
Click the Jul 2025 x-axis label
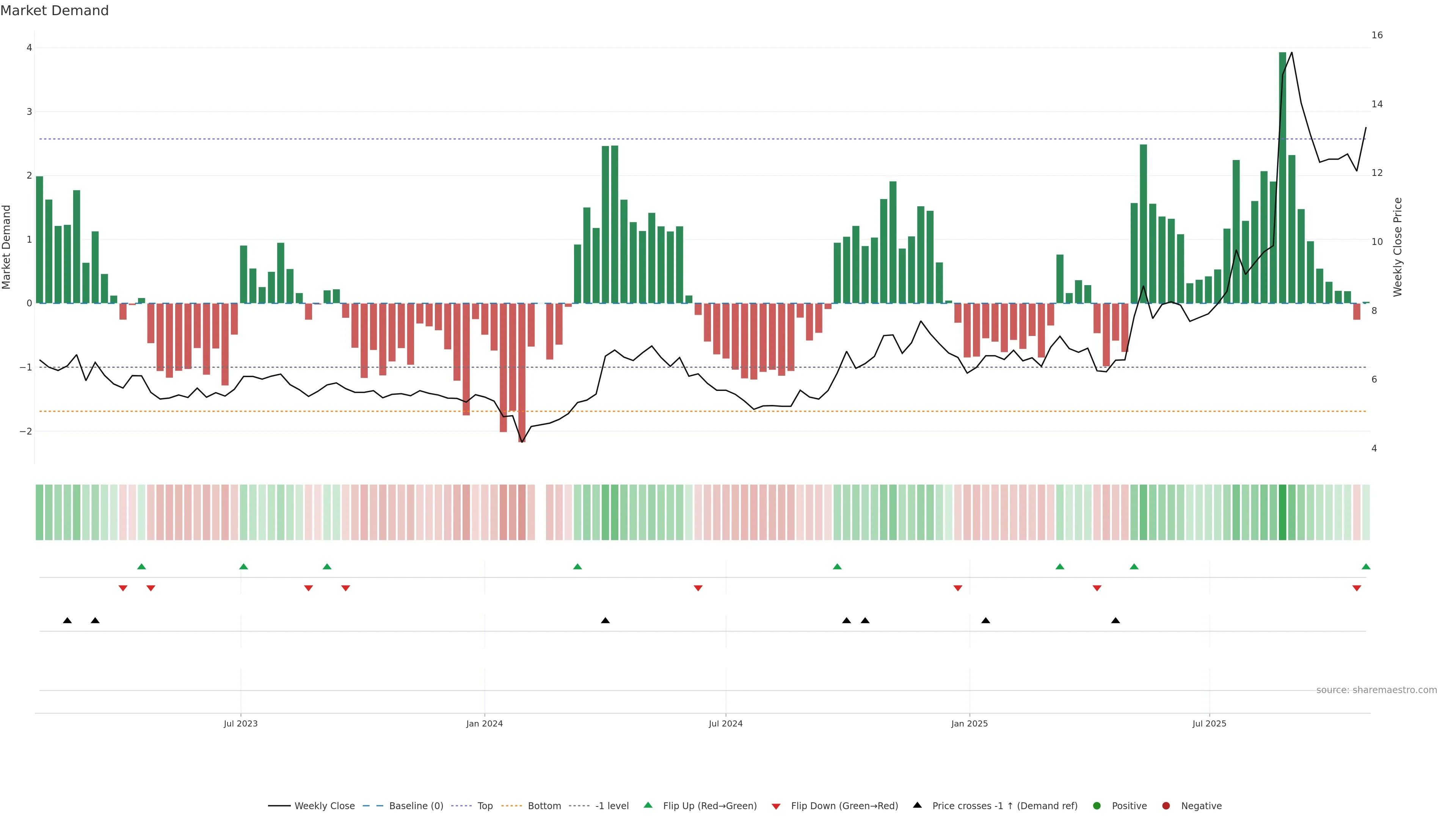1209,723
